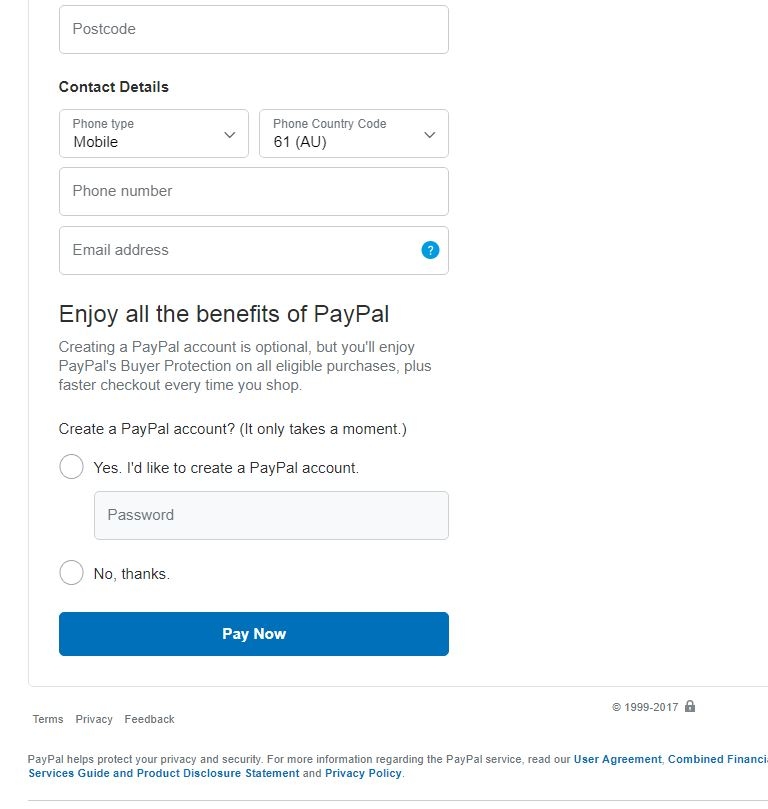Focus the Postcode input field
The height and width of the screenshot is (809, 768).
[x=253, y=29]
